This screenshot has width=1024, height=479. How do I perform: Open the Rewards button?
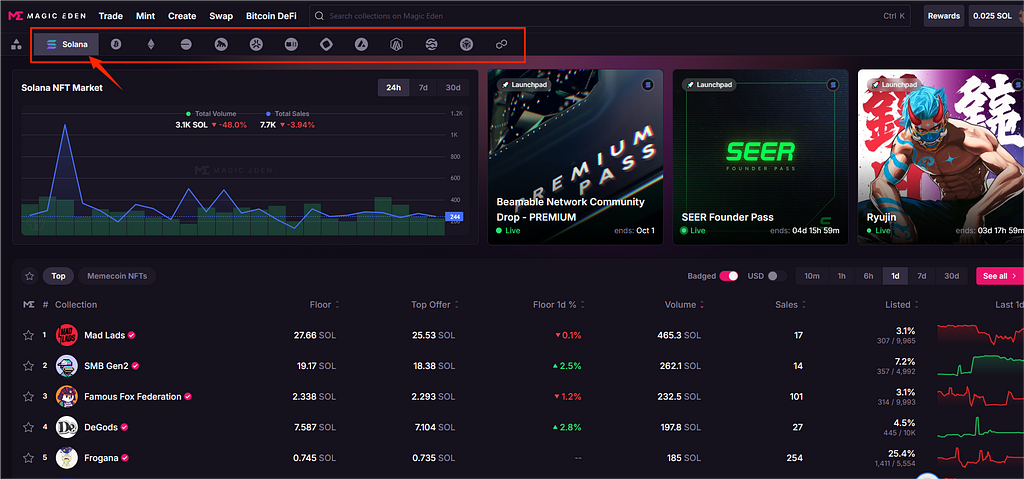click(x=943, y=16)
